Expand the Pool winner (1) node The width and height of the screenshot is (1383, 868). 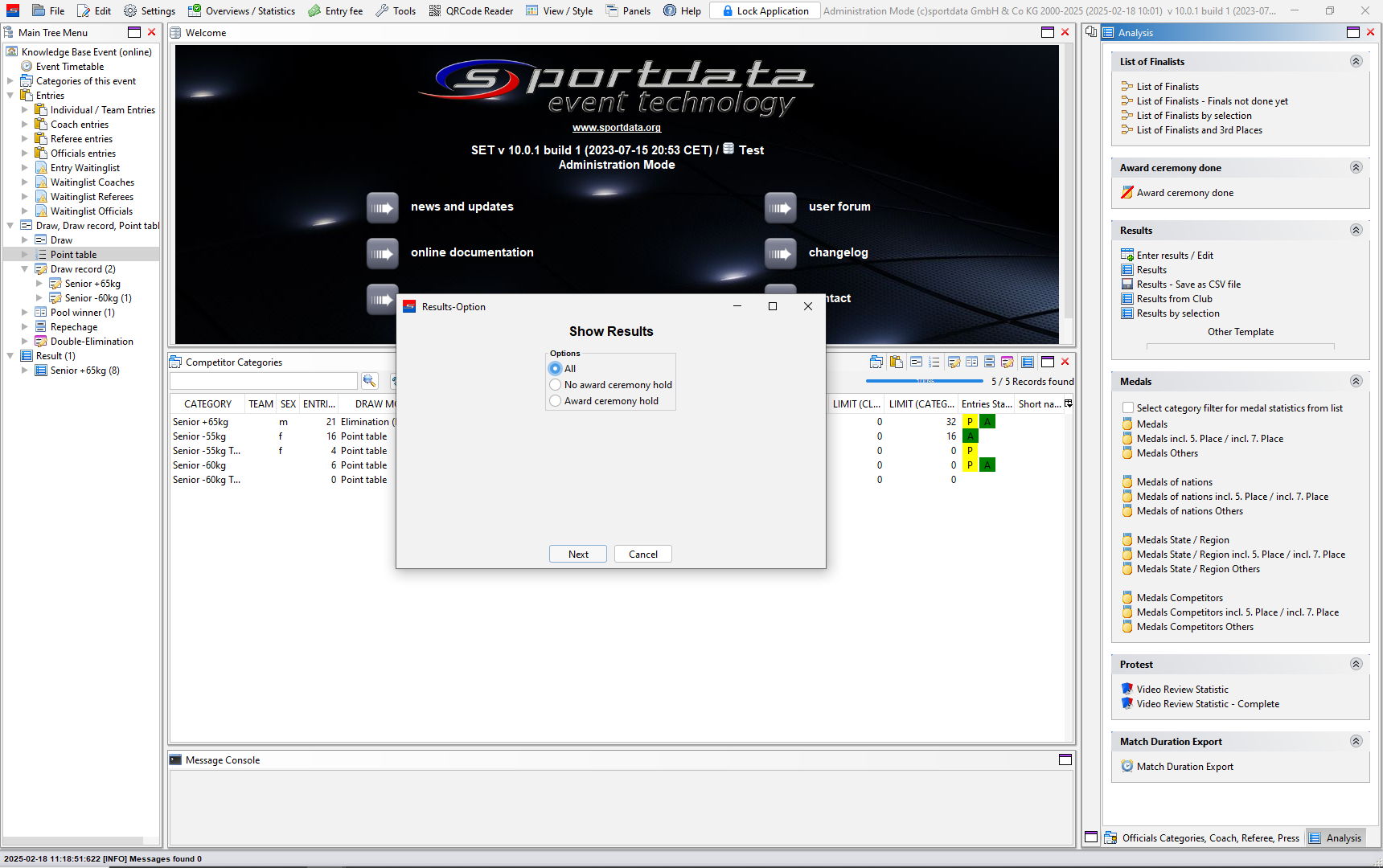coord(25,313)
